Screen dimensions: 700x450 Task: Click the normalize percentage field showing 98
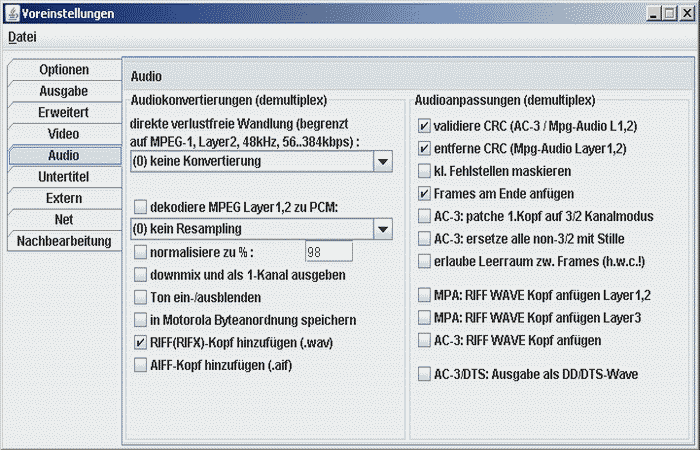328,252
